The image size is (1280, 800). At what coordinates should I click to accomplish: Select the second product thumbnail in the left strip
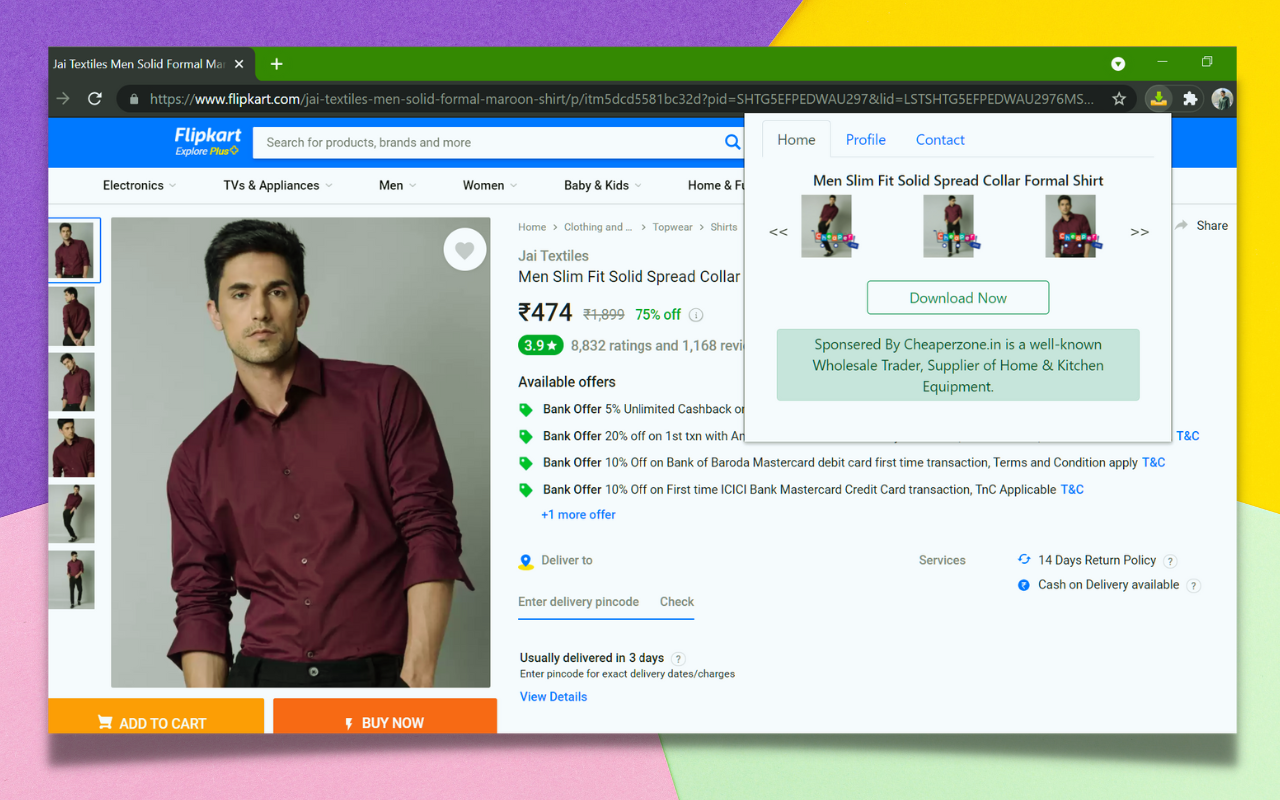(x=71, y=316)
